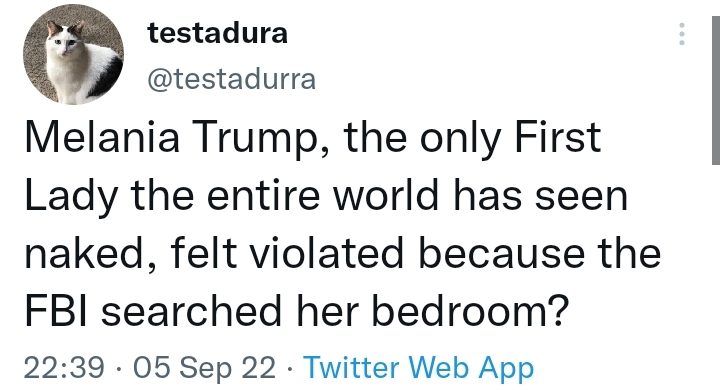Click the word "Lady" in the tweet

pos(71,197)
